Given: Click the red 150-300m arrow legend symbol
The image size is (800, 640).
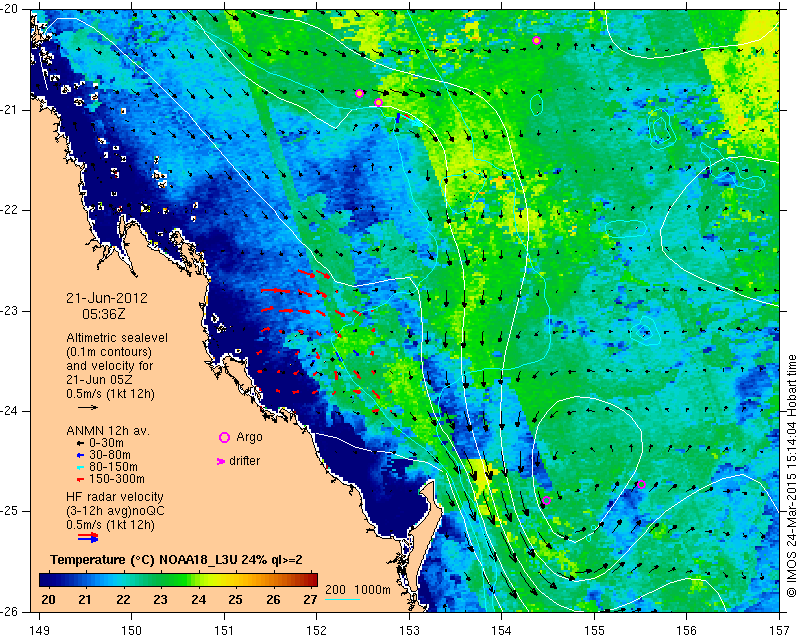Looking at the screenshot, I should 80,479.
